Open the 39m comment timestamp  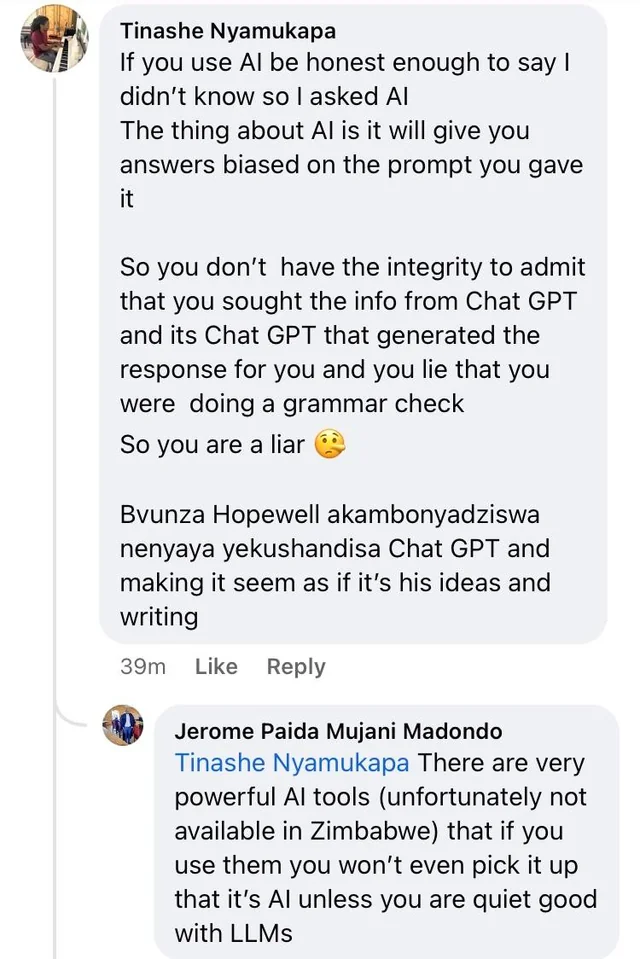tap(143, 667)
